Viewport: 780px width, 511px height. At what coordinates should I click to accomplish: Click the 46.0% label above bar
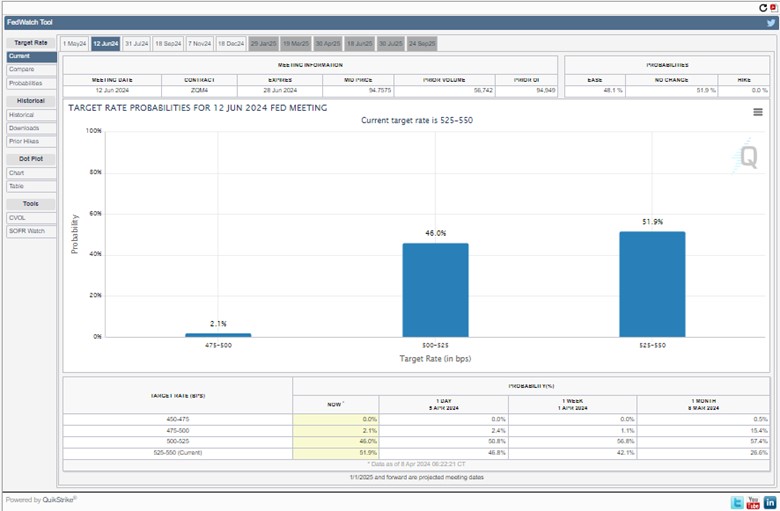pos(435,233)
